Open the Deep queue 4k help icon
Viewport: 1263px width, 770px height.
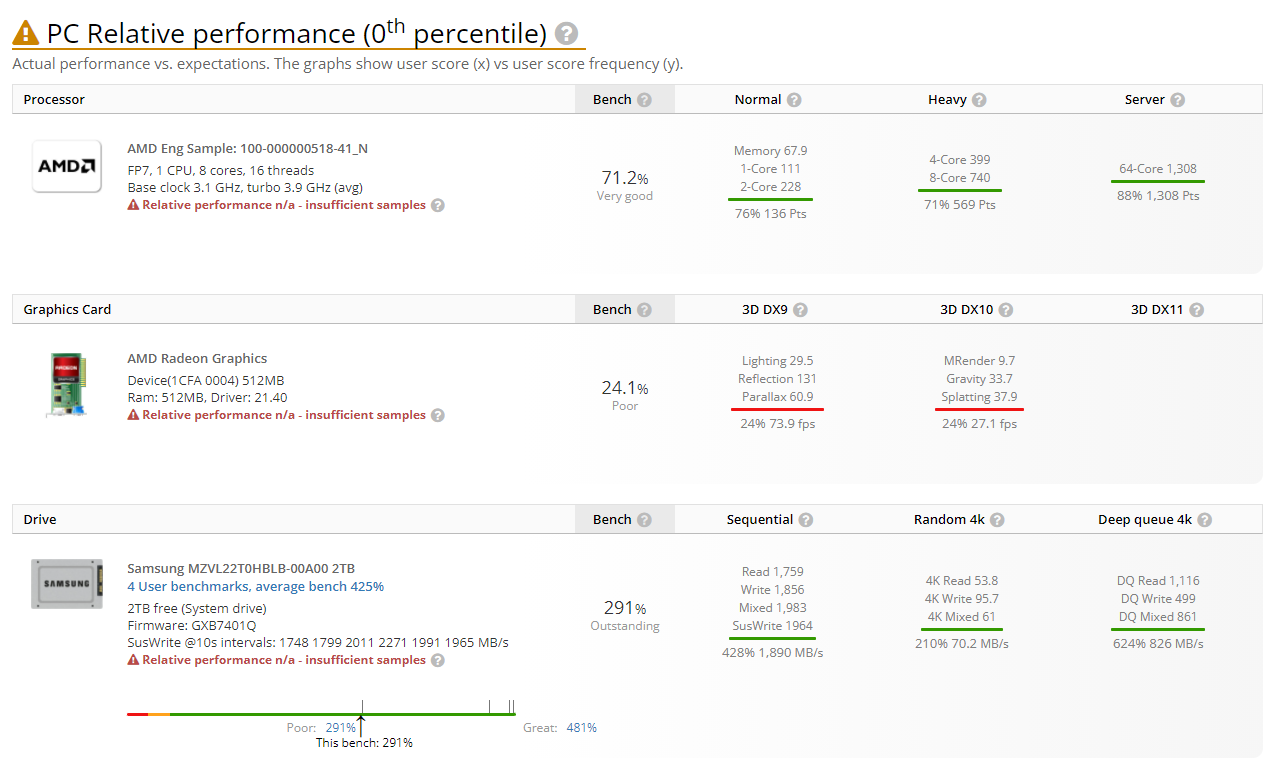[1205, 520]
